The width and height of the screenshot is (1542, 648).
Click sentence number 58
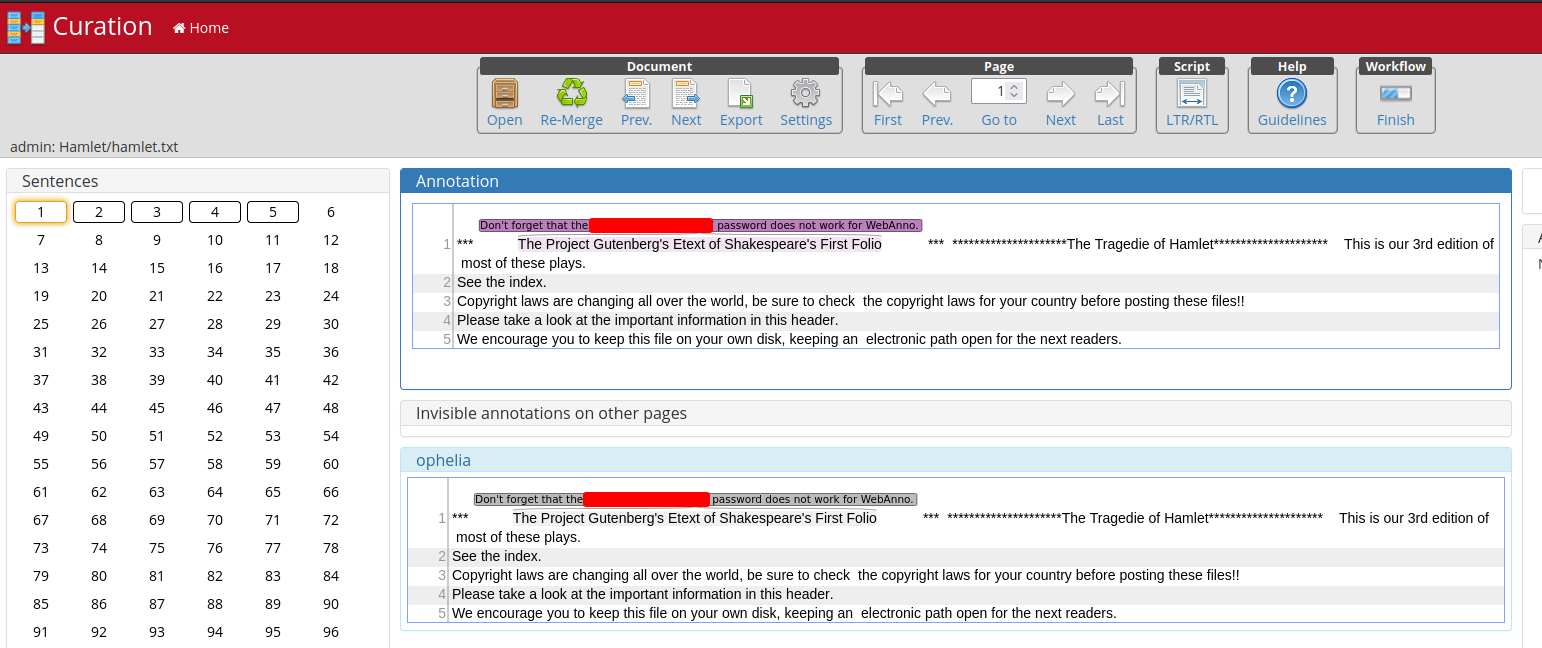(215, 464)
